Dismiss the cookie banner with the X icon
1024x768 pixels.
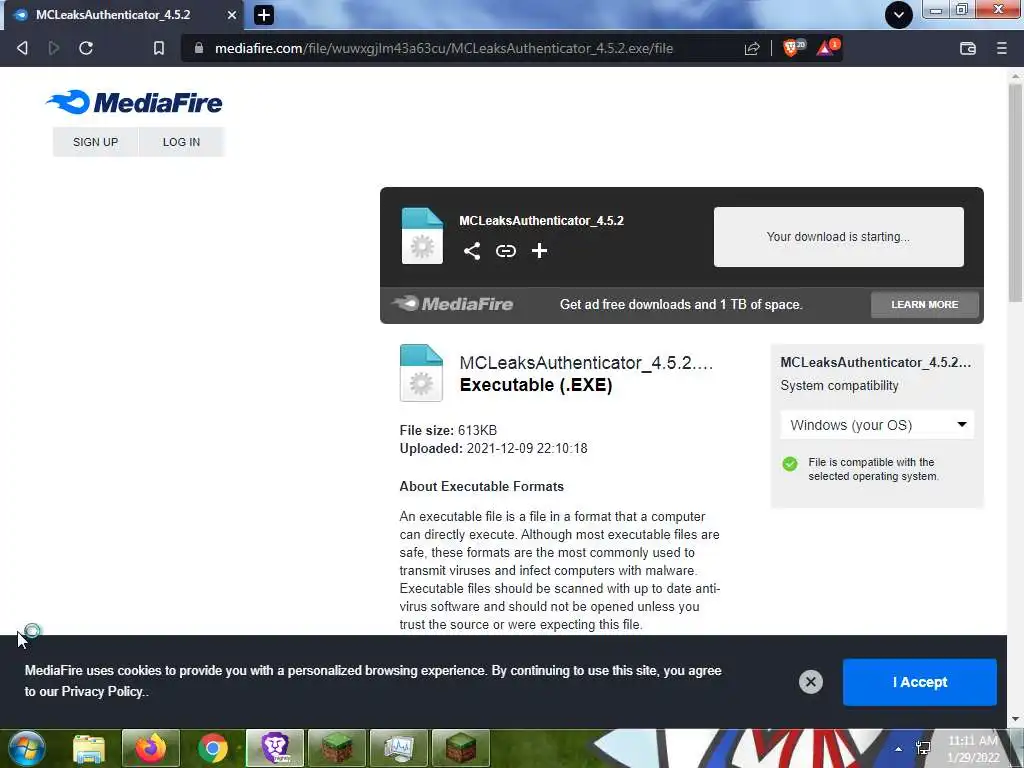(810, 682)
